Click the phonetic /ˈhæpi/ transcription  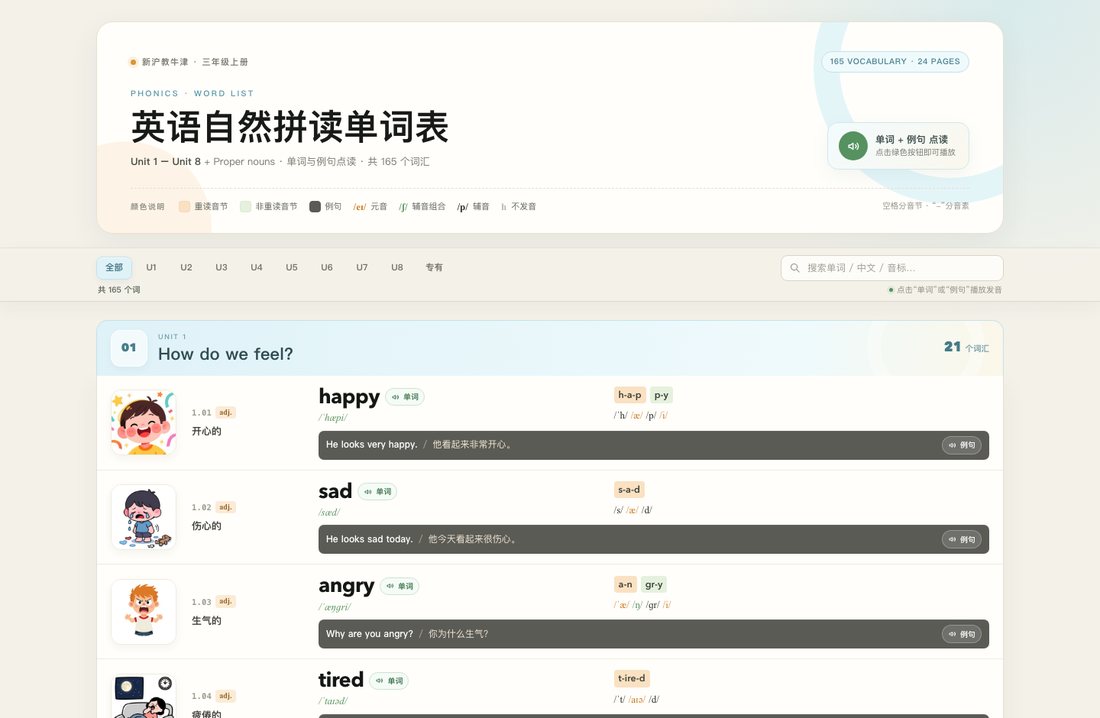point(333,418)
